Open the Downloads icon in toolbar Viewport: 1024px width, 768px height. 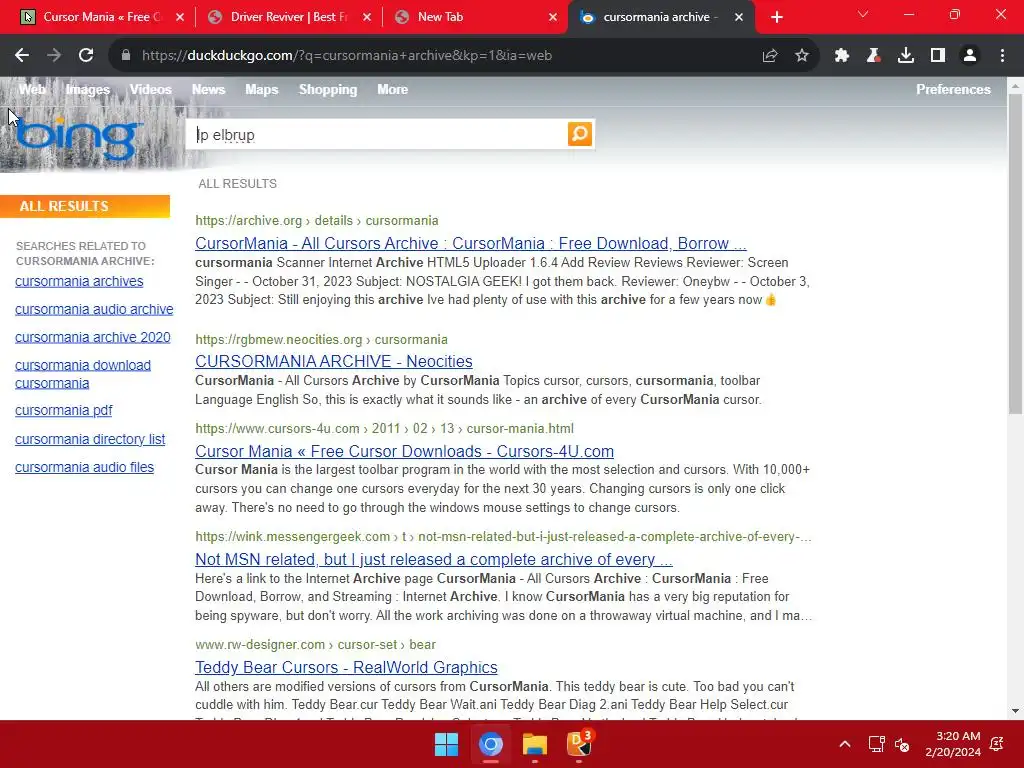906,56
